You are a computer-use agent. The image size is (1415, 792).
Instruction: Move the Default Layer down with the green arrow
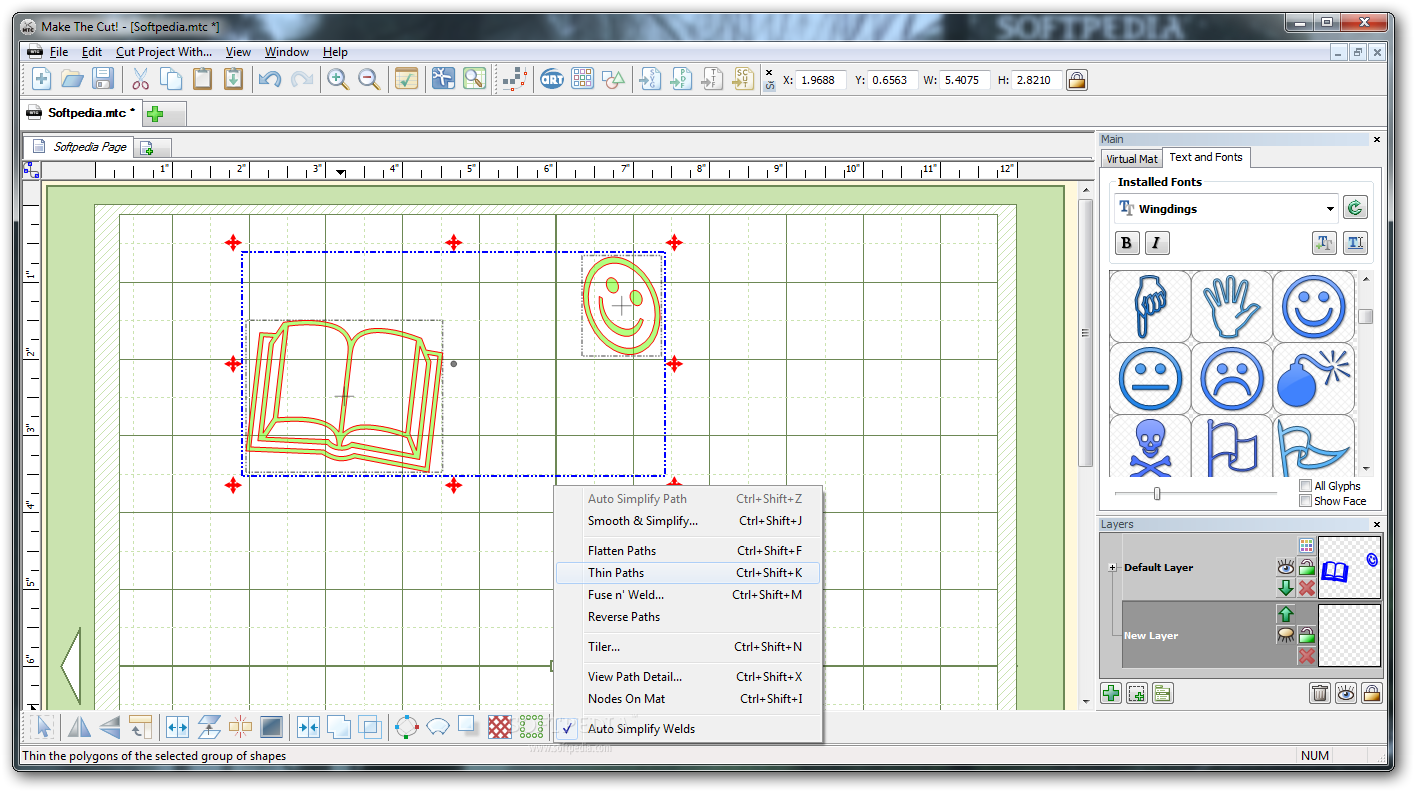point(1286,588)
